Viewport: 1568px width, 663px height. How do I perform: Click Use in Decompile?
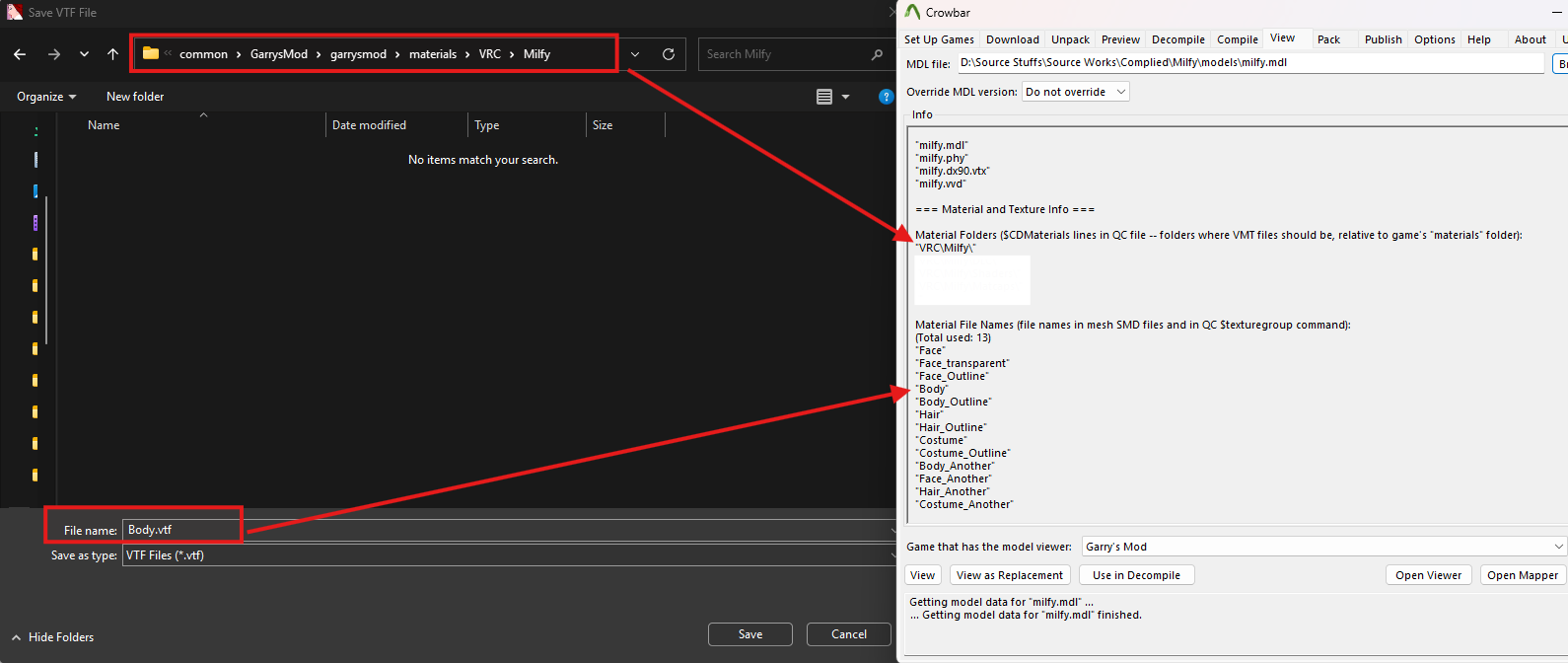[x=1137, y=575]
